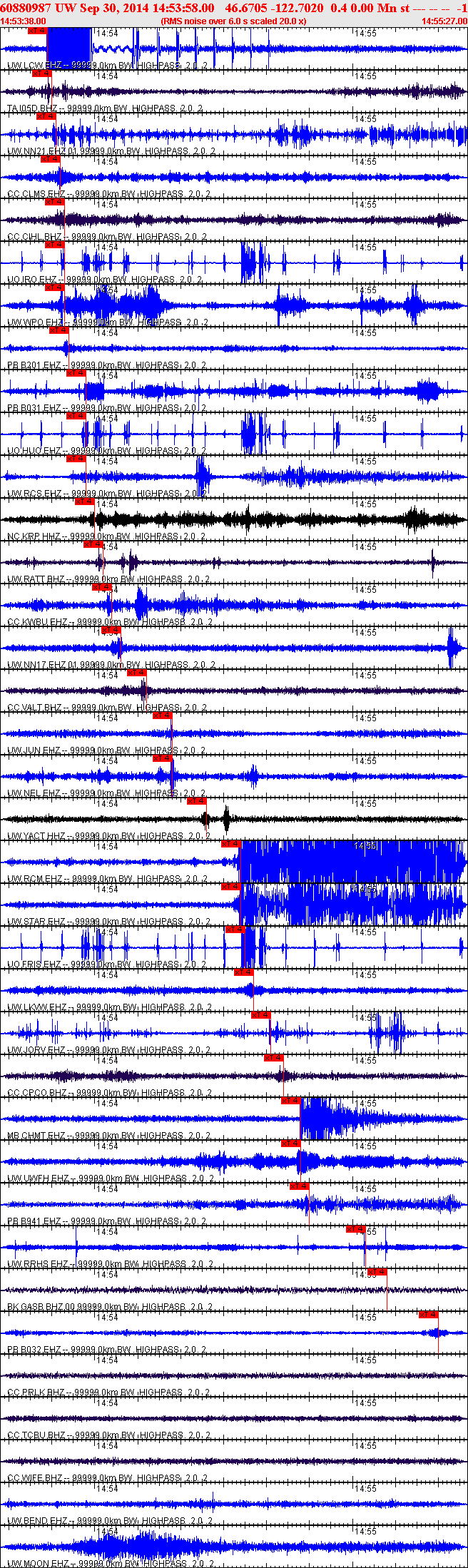Click the UW.MOON.EHZ station label
This screenshot has height=1568, width=468.
(x=111, y=1564)
